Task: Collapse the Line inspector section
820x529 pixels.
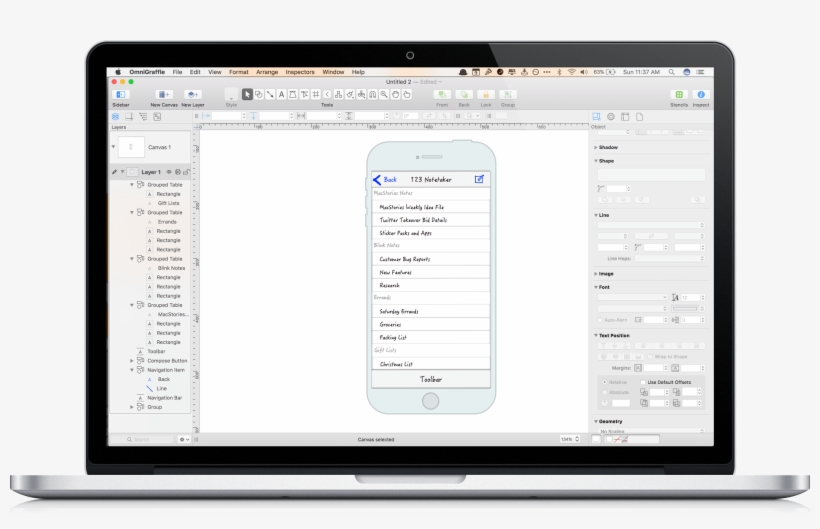Action: 596,215
